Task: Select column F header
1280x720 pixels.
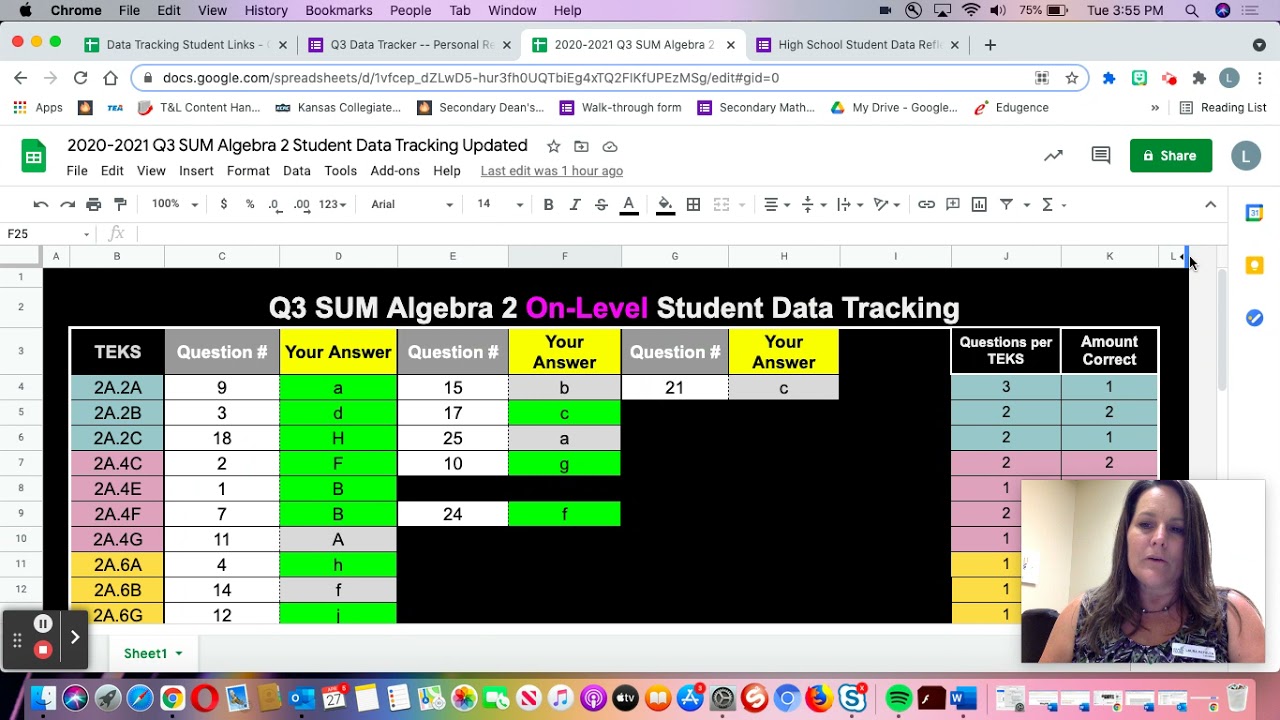Action: [564, 256]
